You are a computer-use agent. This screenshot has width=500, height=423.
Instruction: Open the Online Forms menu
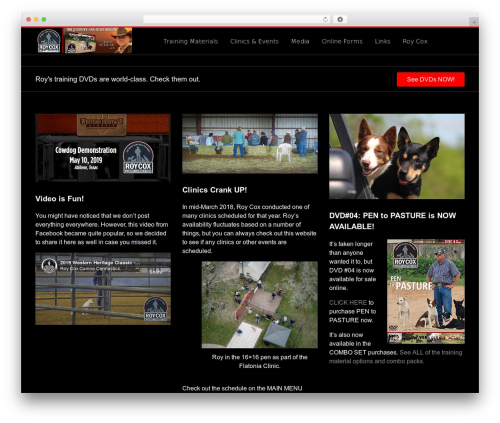point(342,41)
